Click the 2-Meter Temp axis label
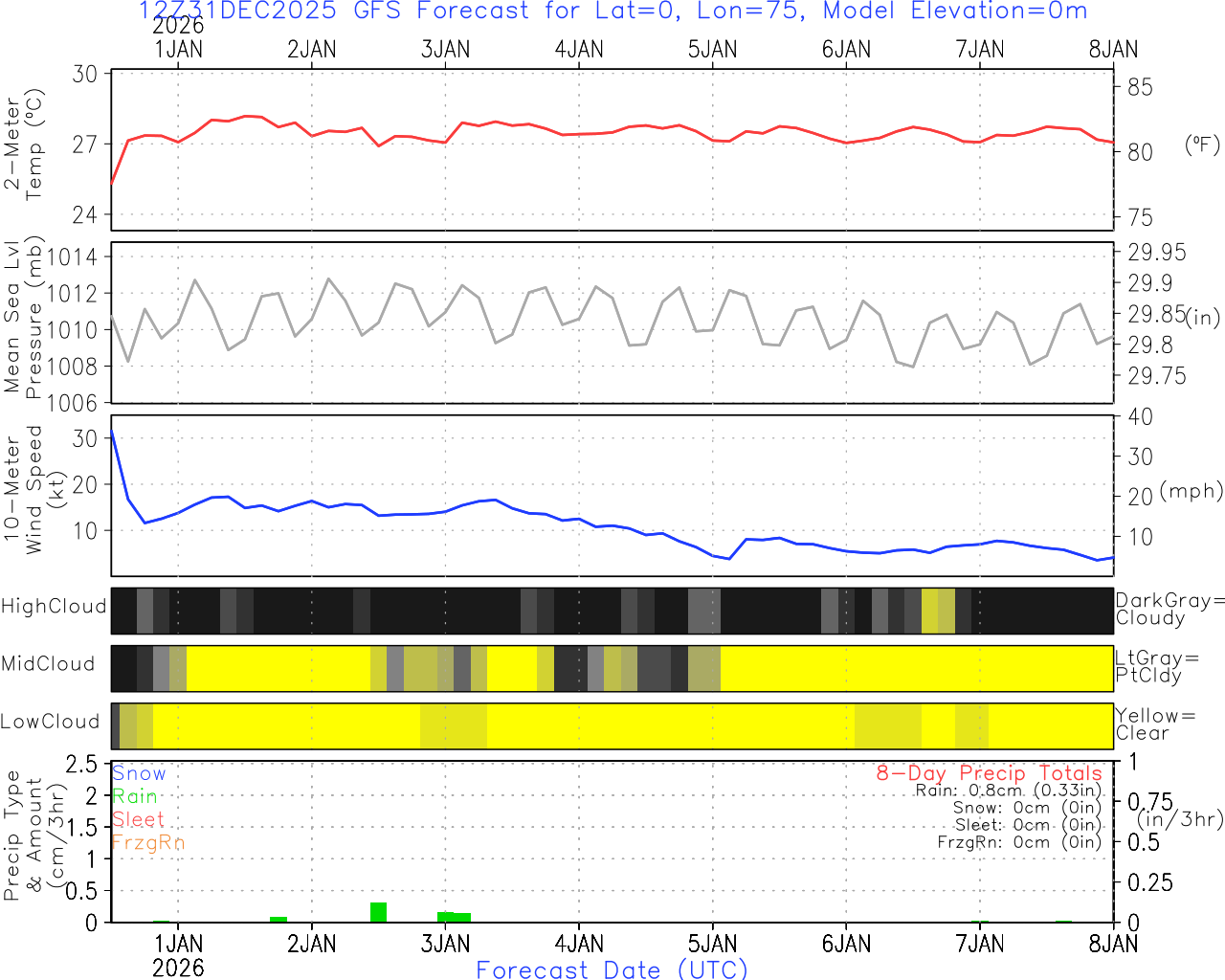Image resolution: width=1225 pixels, height=980 pixels. click(x=24, y=148)
